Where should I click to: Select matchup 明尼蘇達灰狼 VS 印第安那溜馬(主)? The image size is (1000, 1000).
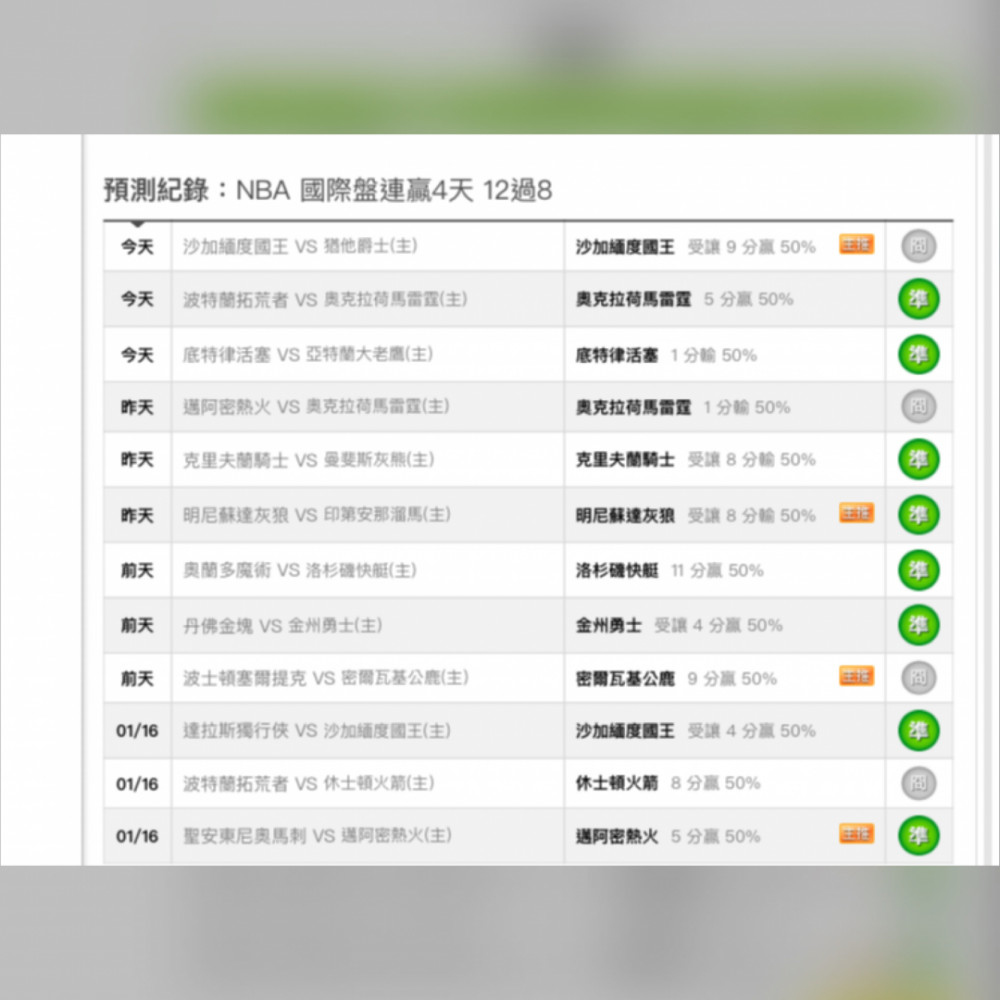point(317,515)
